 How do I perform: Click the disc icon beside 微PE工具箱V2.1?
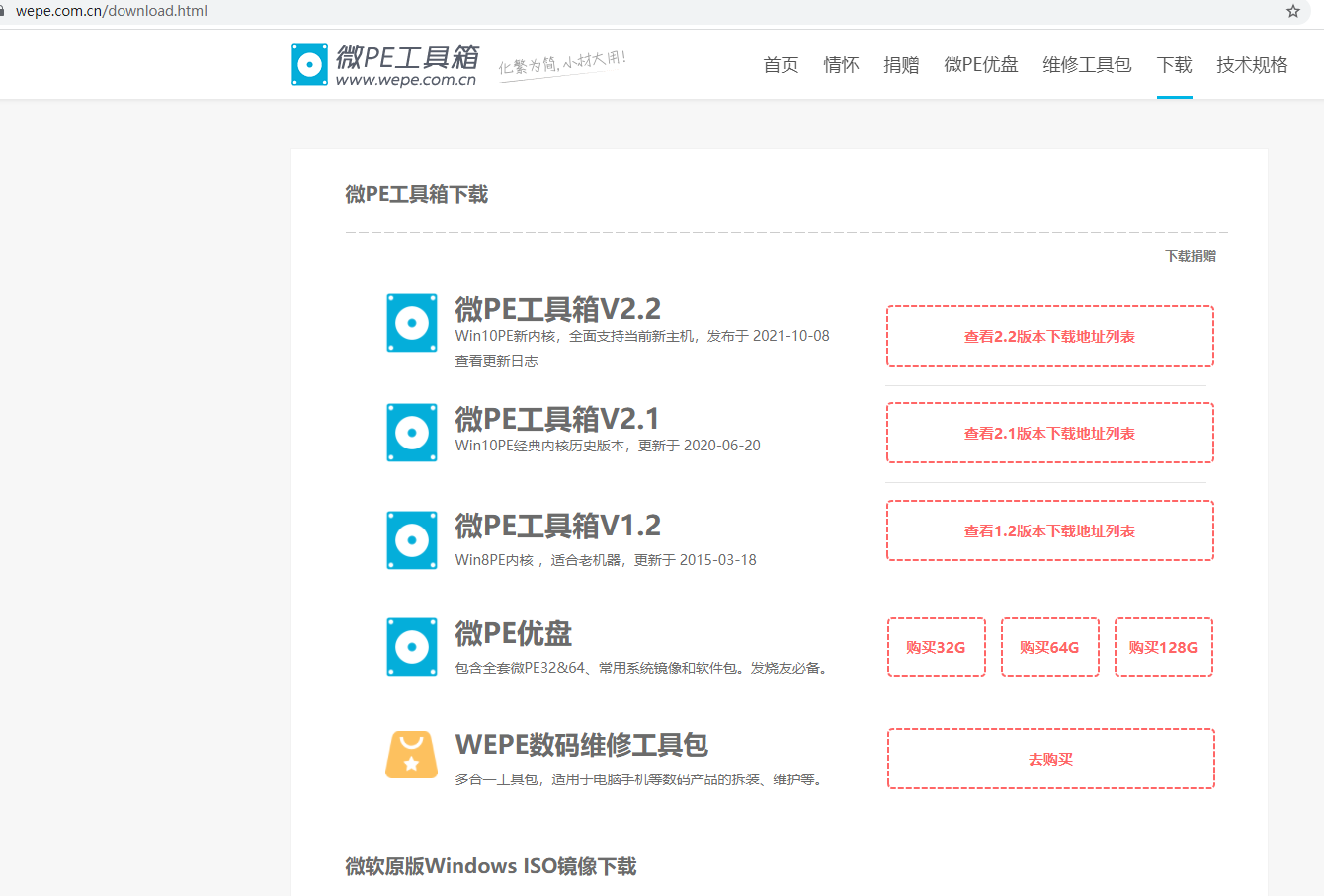pos(412,433)
